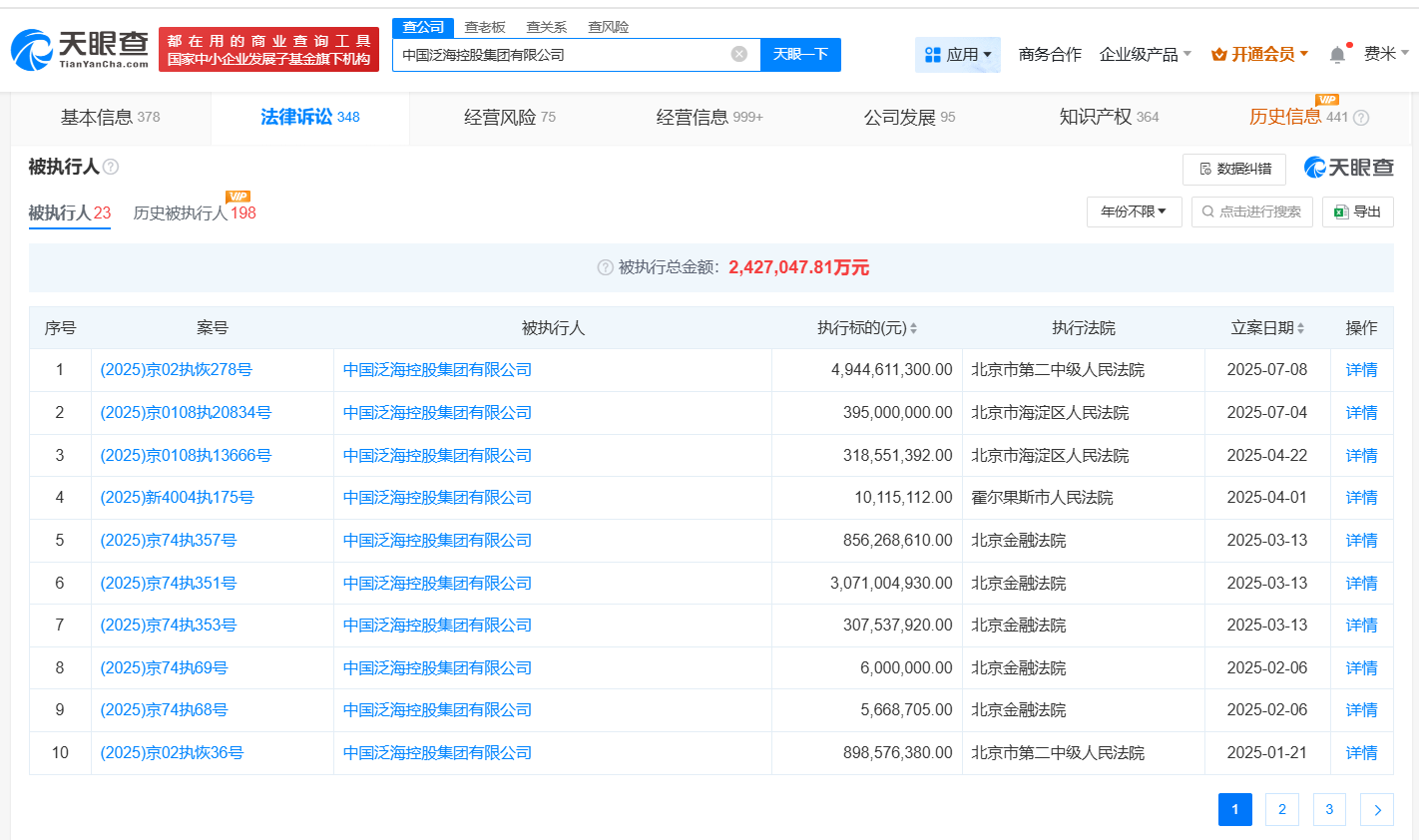The width and height of the screenshot is (1419, 840).
Task: Open the 费米 user account menu
Action: (1386, 54)
